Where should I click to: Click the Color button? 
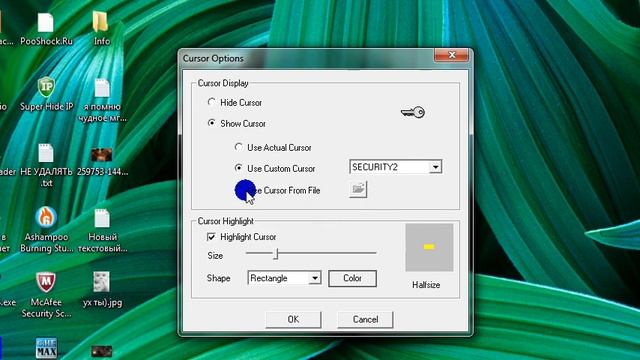[352, 278]
